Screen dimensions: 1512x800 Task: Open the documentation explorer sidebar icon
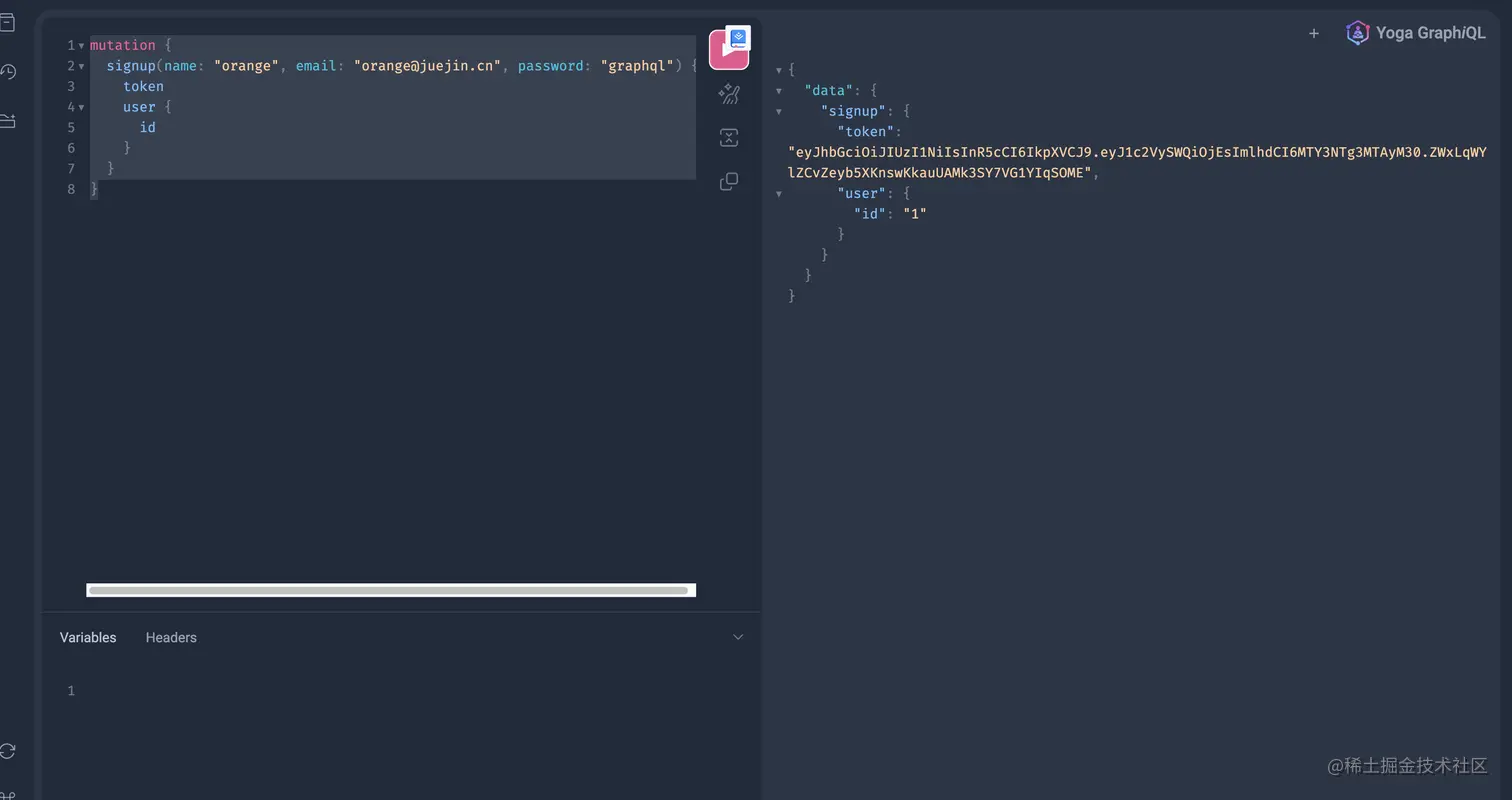coord(8,22)
